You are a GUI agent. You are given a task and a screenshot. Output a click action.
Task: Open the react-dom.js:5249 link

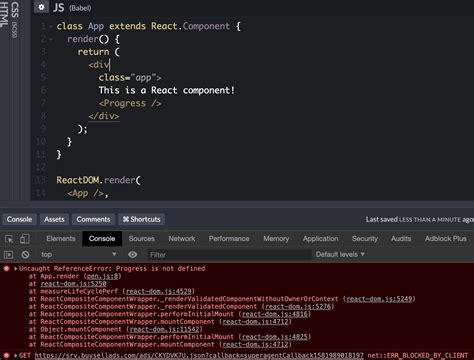(379, 299)
